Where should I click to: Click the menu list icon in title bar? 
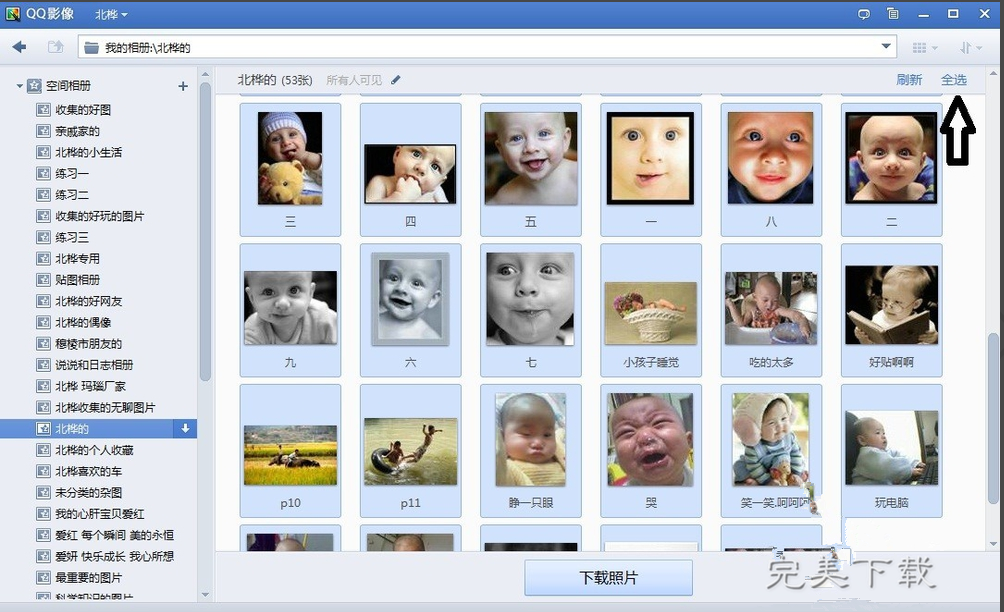click(x=893, y=14)
